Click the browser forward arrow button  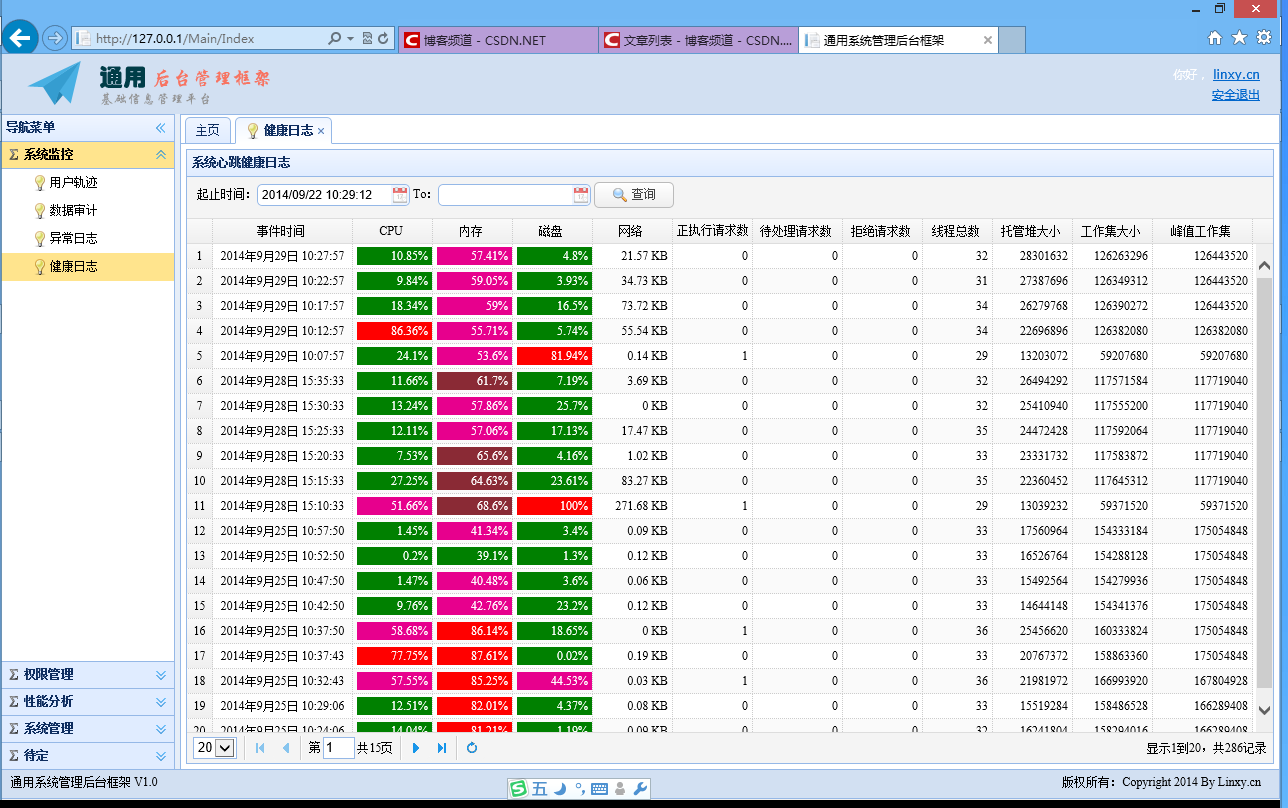56,39
